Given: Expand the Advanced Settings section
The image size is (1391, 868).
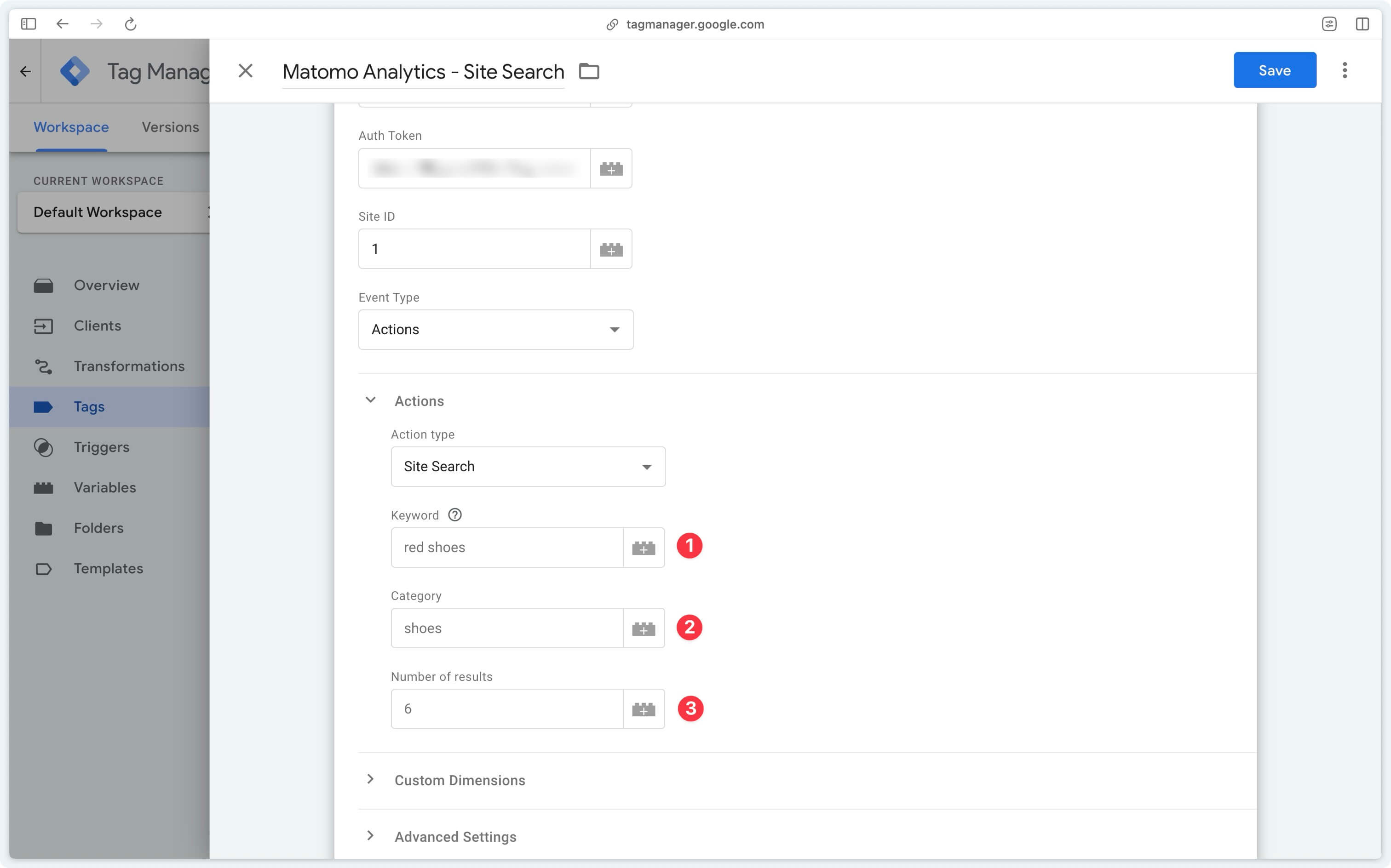Looking at the screenshot, I should [371, 836].
